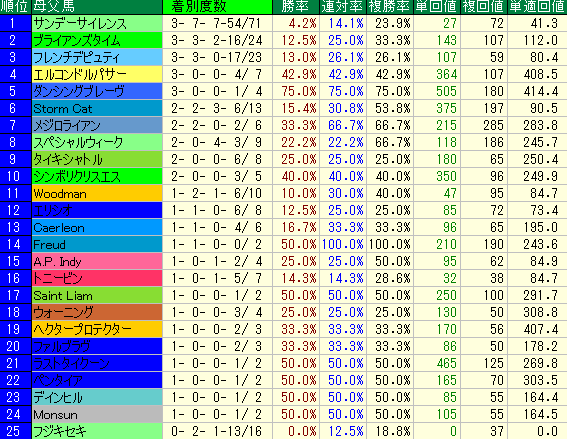Click the 連対率 column header
Screen dimensions: 567x439
click(x=343, y=7)
